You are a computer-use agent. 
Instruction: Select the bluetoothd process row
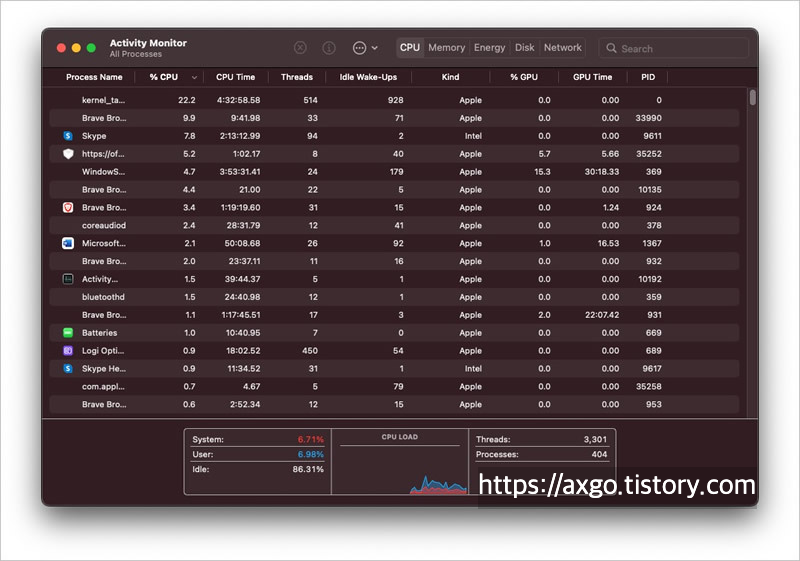[394, 297]
